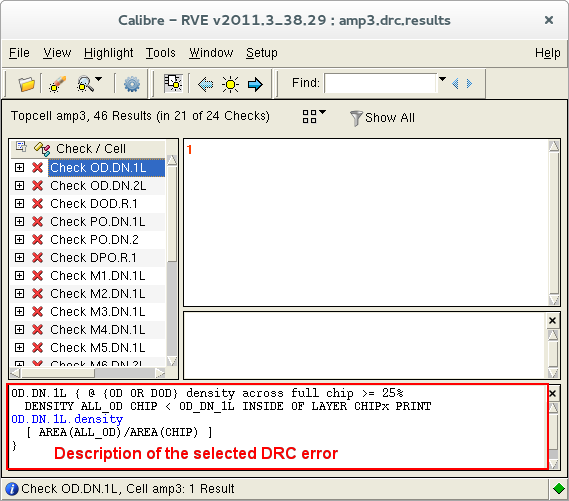Expand Check PO.DN.1L tree node
Viewport: 569px width, 501px height.
(19, 222)
